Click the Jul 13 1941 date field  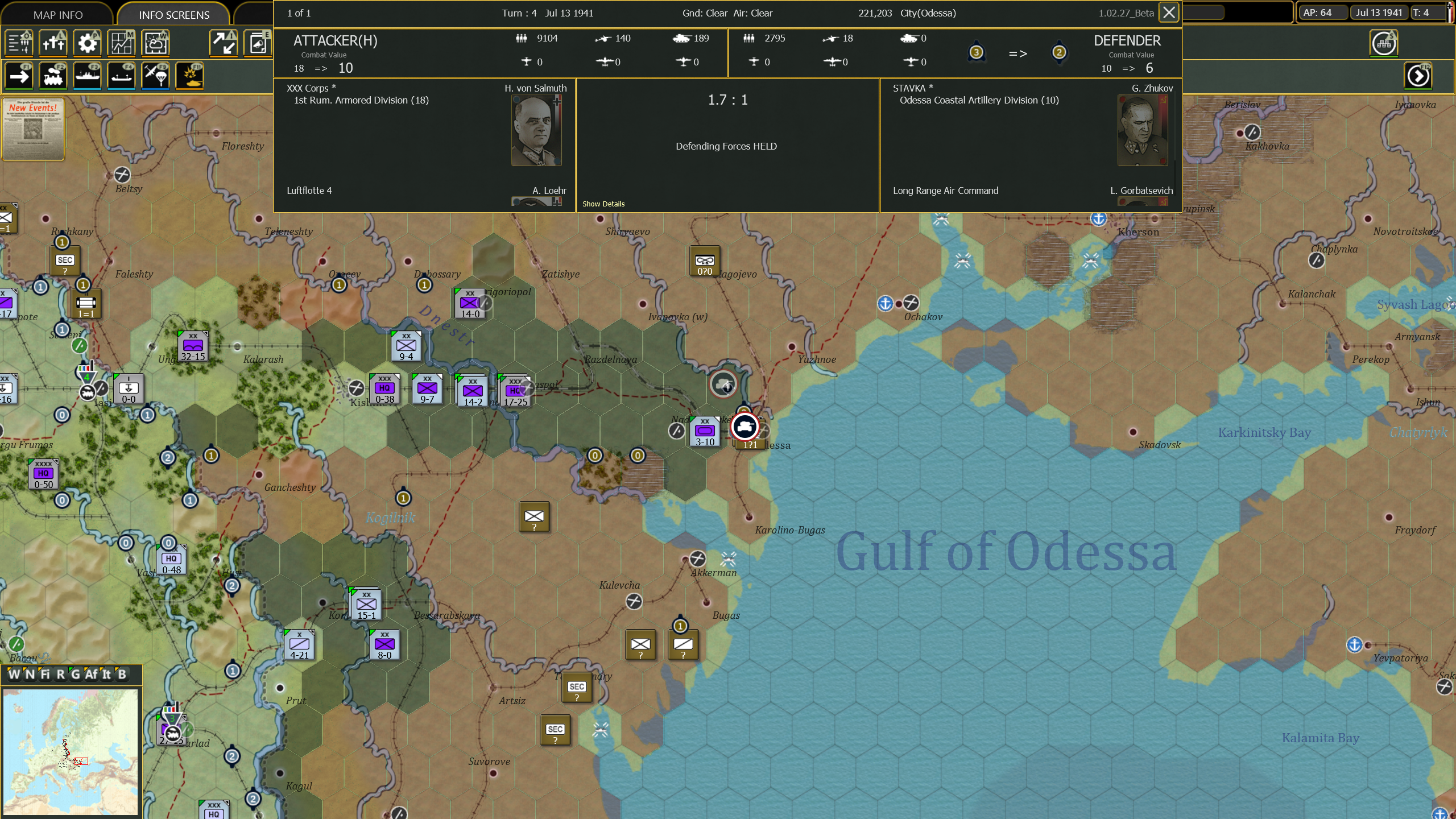click(1379, 13)
